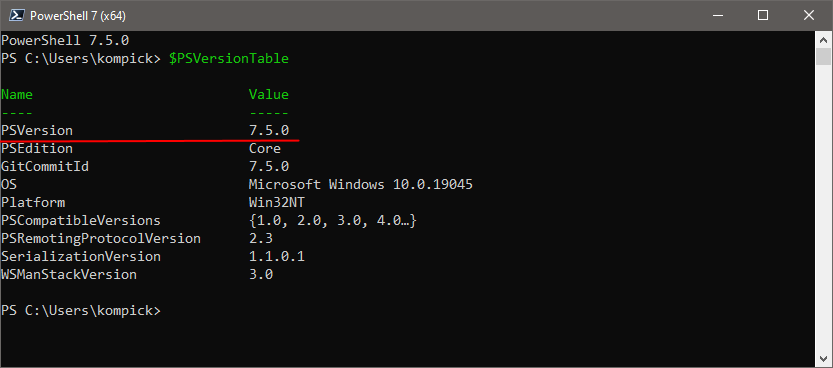
Task: Click the Platform value Win32NT
Action: [x=277, y=203]
